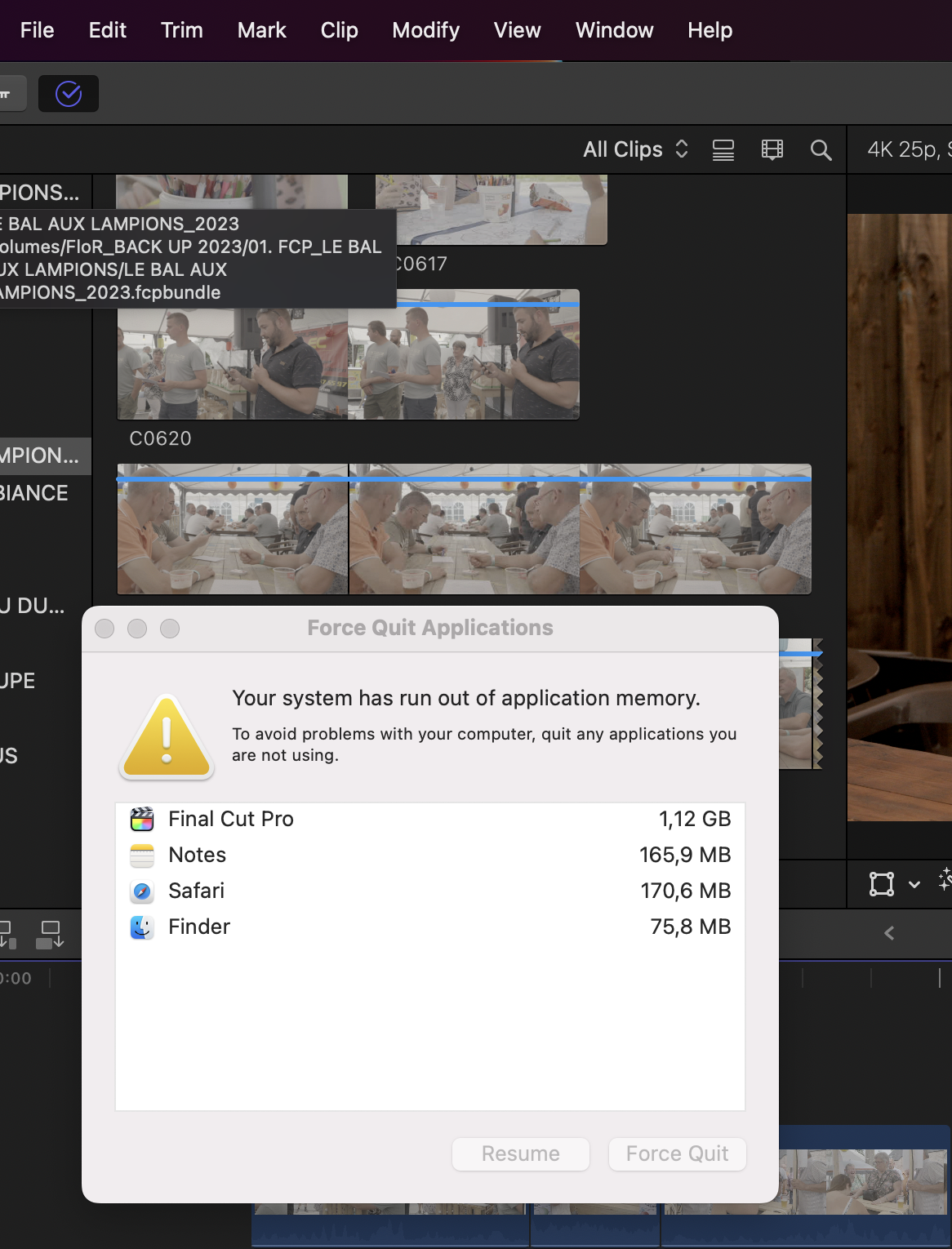
Task: Click the Resume button
Action: [520, 1153]
